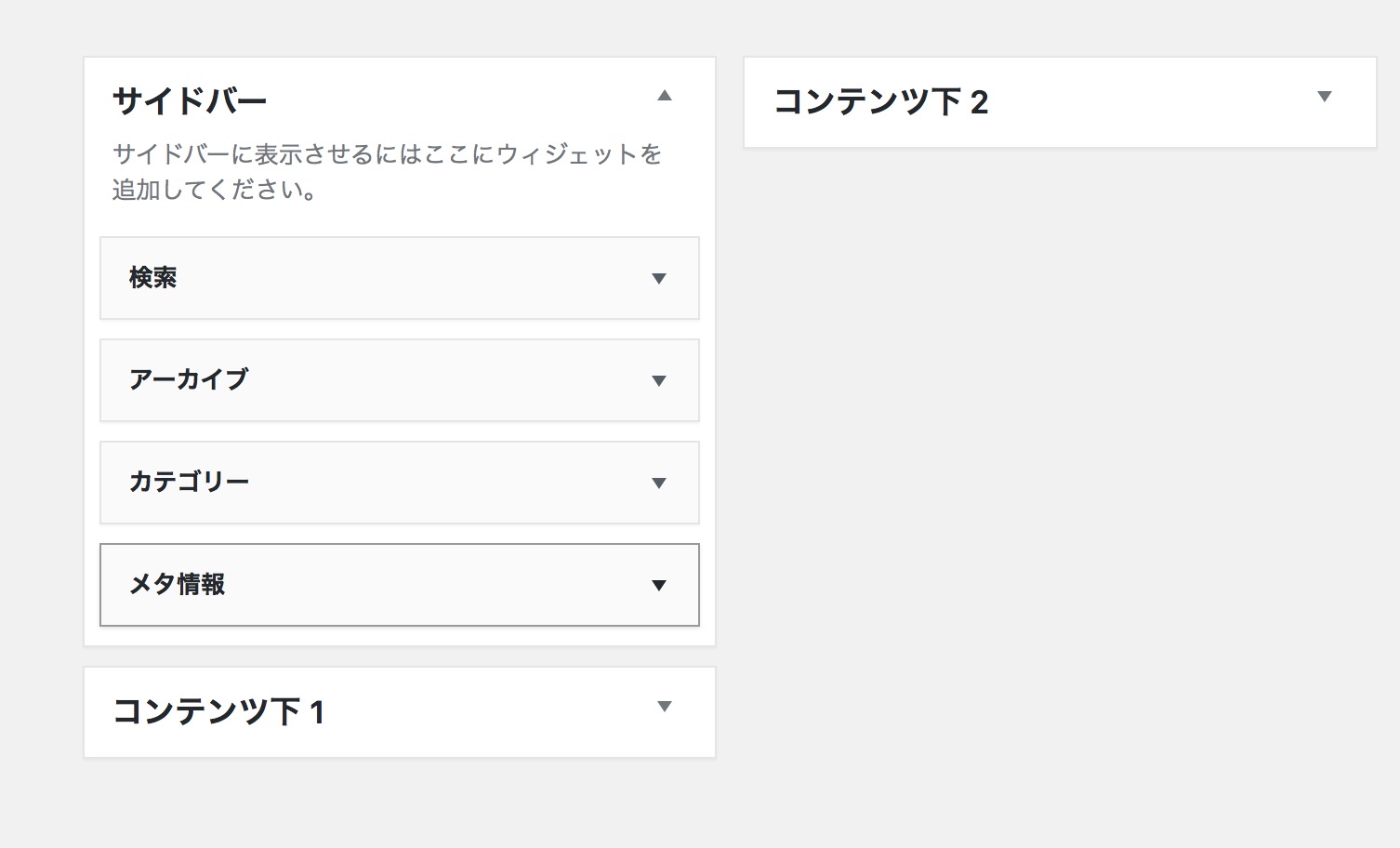The width and height of the screenshot is (1400, 848).
Task: Click the コンテンツ下 1 heading
Action: pyautogui.click(x=218, y=711)
